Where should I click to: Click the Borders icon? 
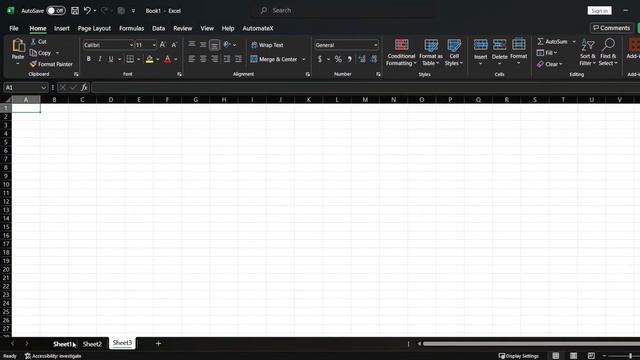[130, 59]
